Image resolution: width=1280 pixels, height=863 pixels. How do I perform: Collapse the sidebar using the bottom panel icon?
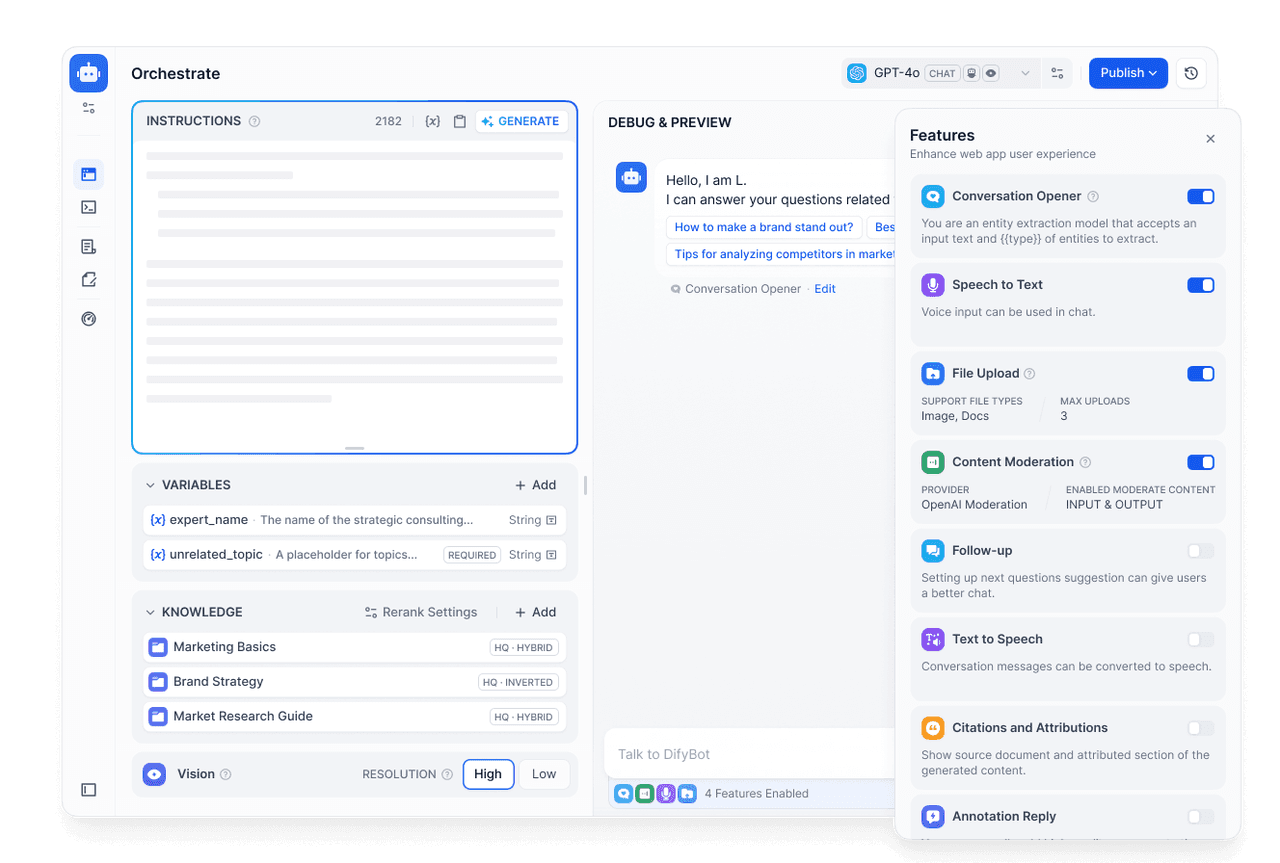coord(88,790)
